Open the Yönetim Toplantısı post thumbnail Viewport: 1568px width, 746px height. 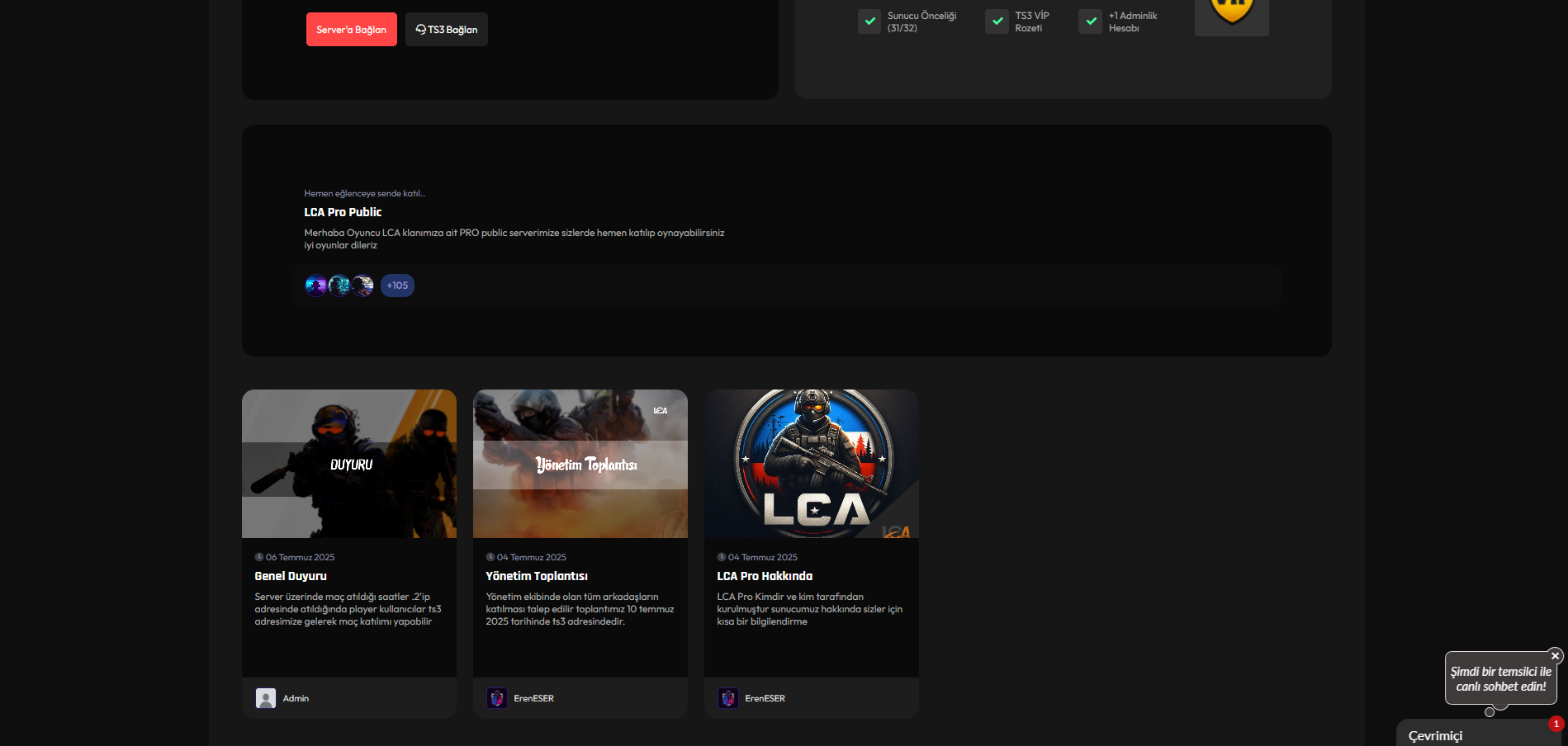point(580,464)
